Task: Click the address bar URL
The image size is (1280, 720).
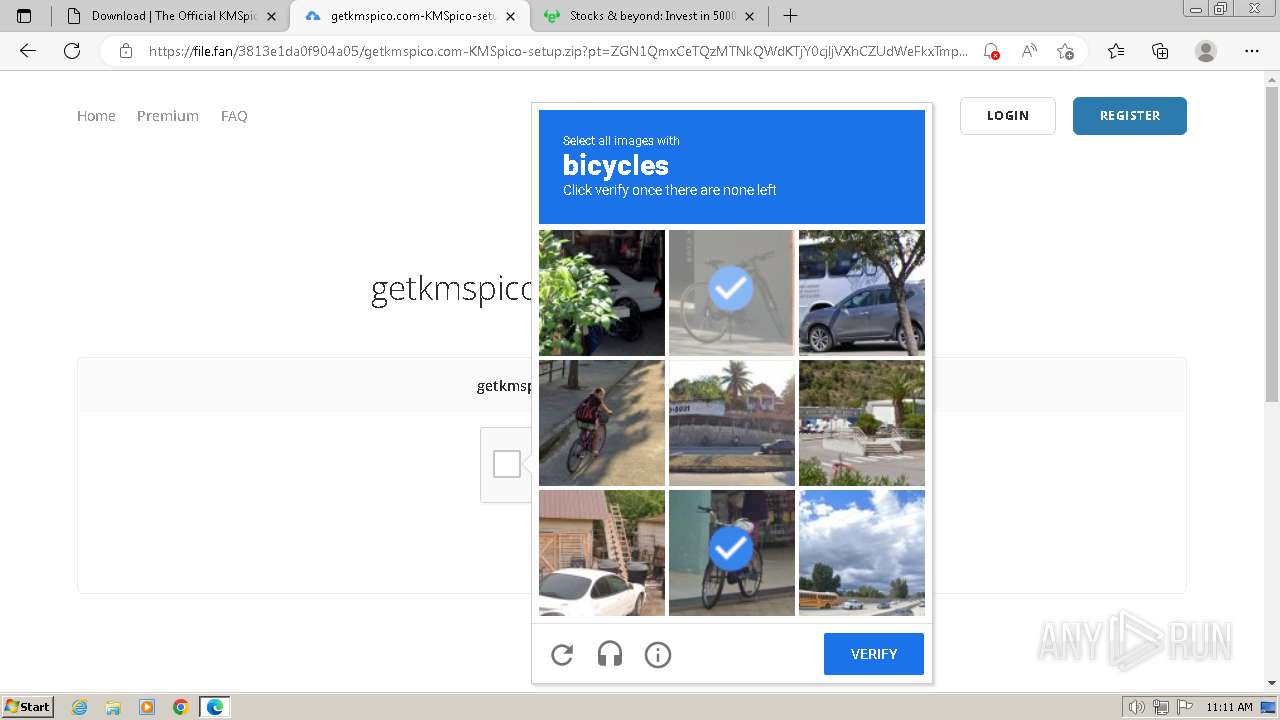Action: pos(558,51)
